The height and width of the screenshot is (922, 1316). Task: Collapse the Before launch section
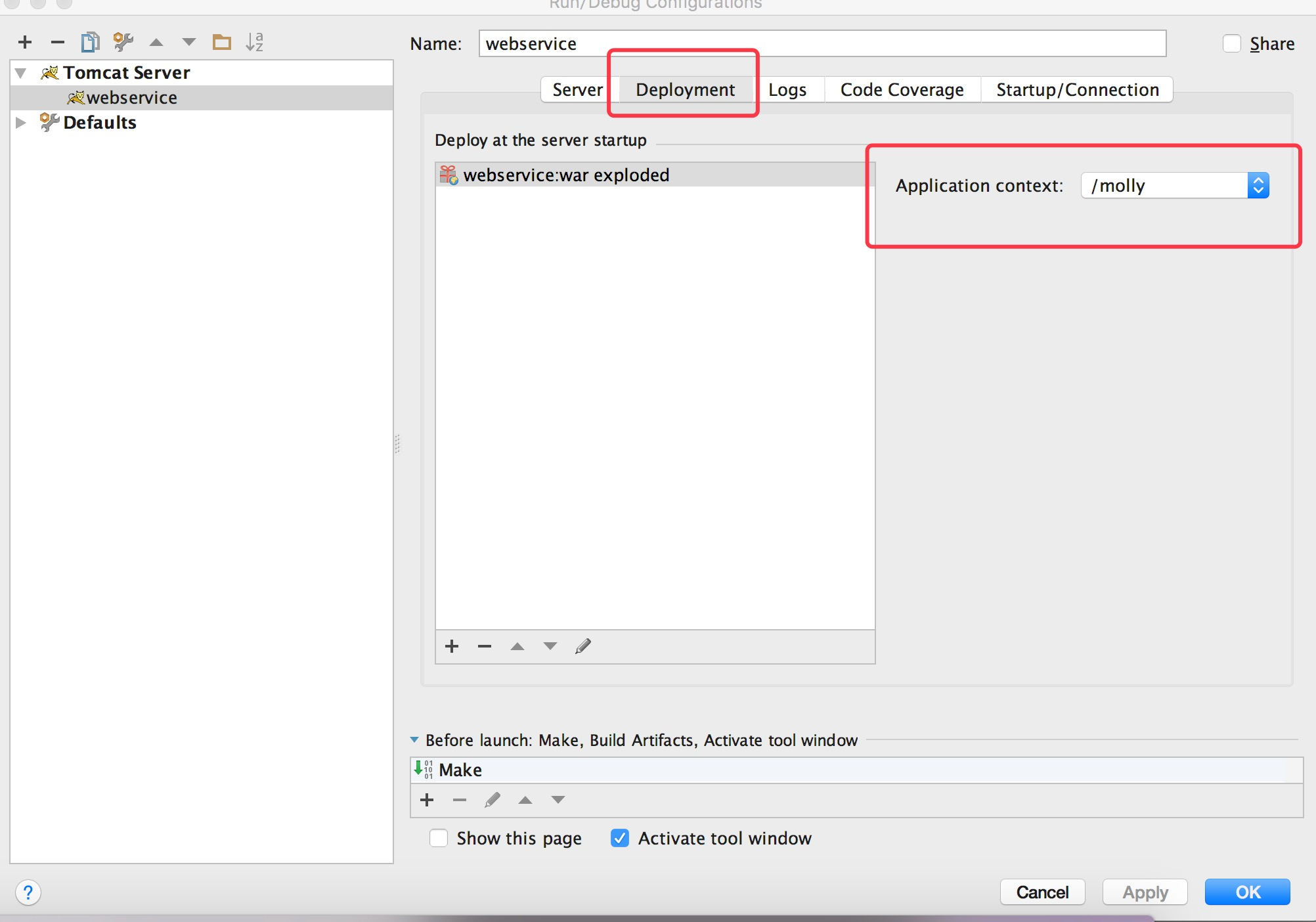click(x=414, y=740)
